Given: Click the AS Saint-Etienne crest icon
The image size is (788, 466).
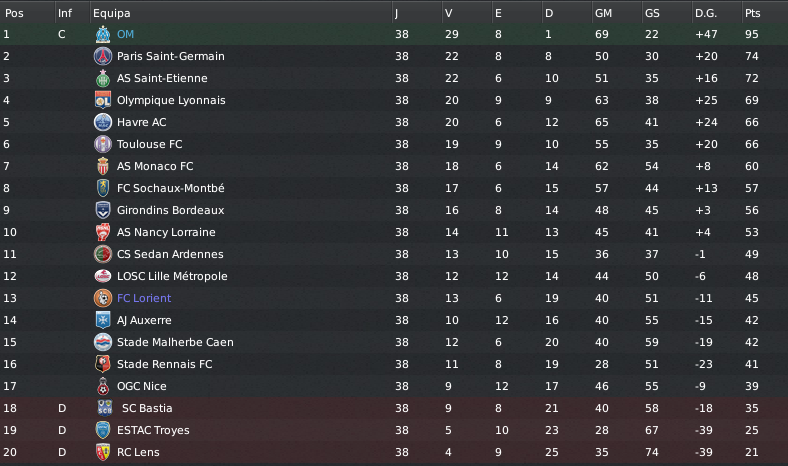Looking at the screenshot, I should [102, 78].
